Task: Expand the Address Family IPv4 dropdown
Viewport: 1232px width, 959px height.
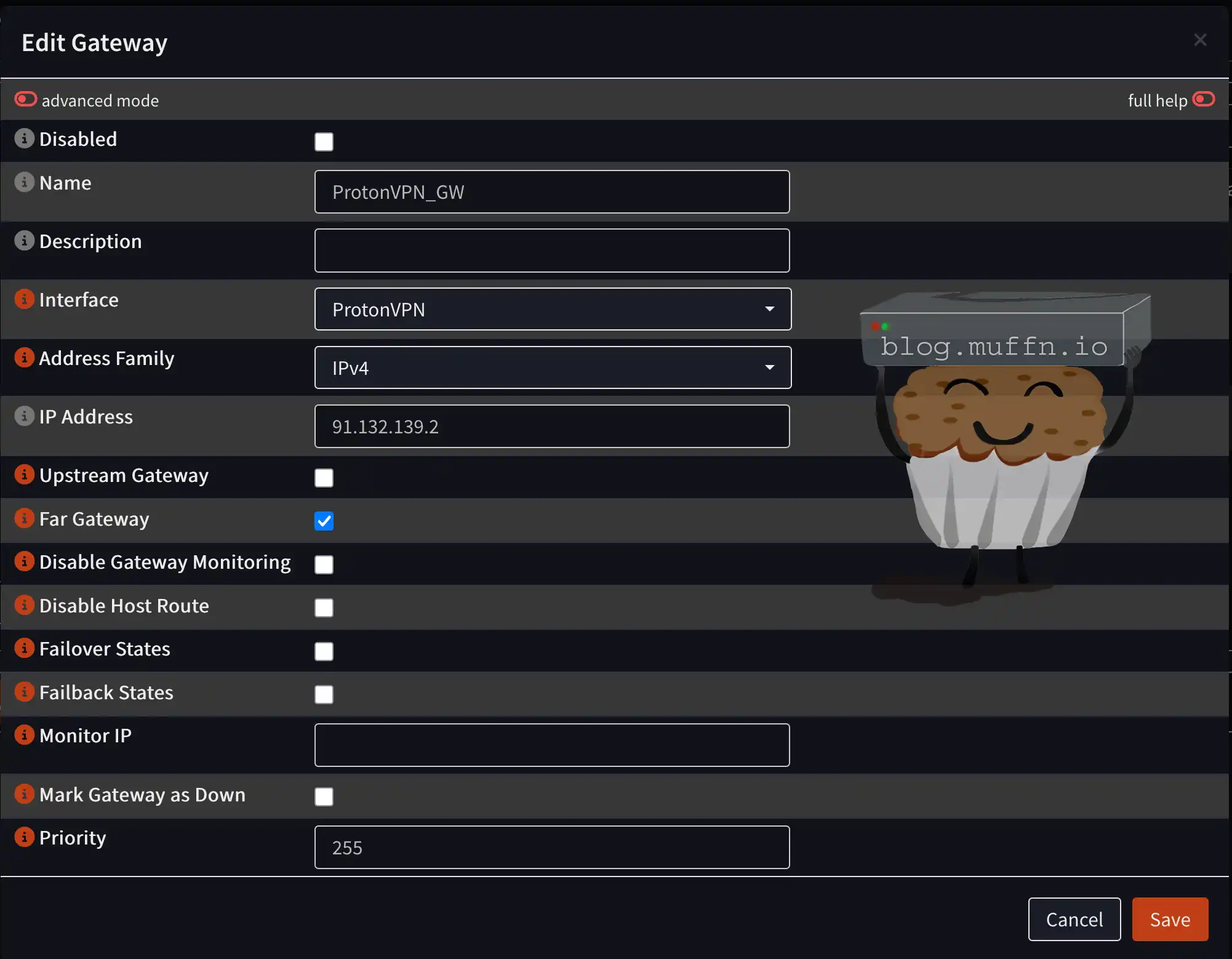Action: pyautogui.click(x=552, y=367)
